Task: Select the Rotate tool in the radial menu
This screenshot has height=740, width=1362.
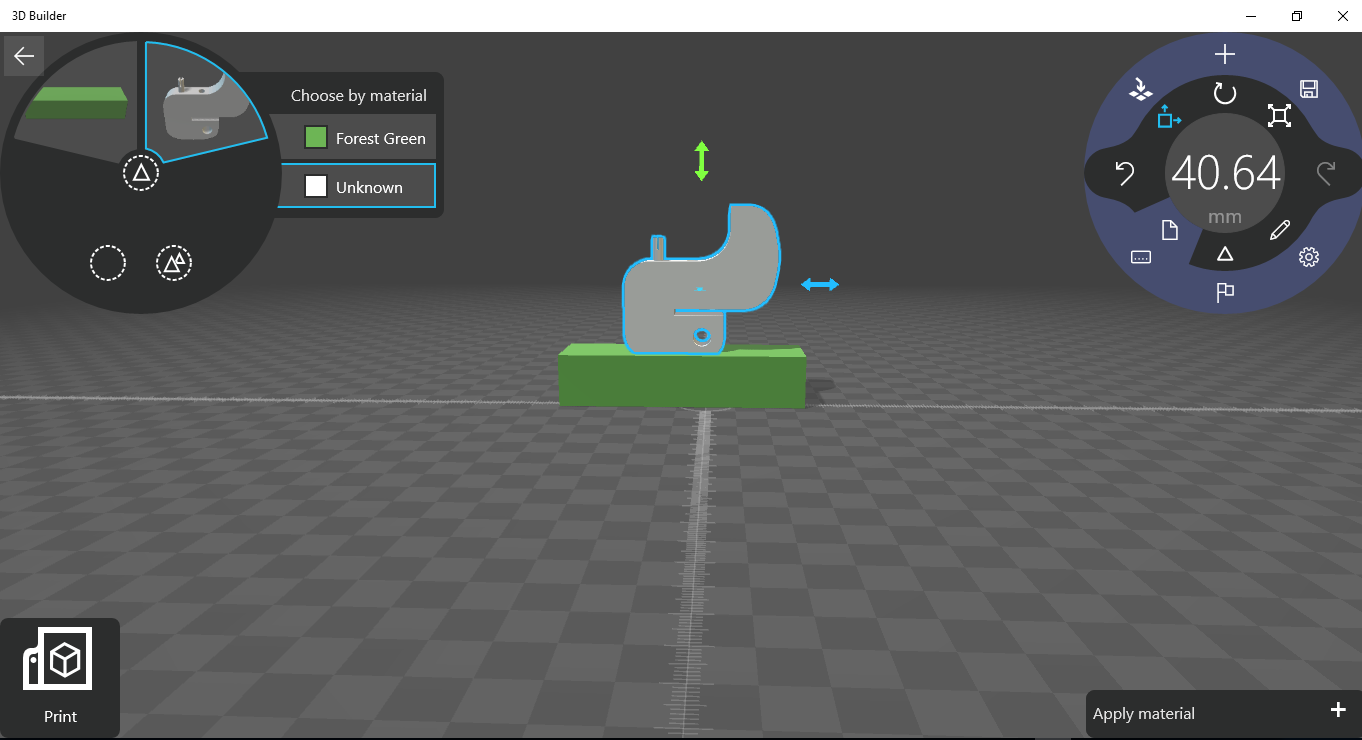Action: pos(1224,94)
